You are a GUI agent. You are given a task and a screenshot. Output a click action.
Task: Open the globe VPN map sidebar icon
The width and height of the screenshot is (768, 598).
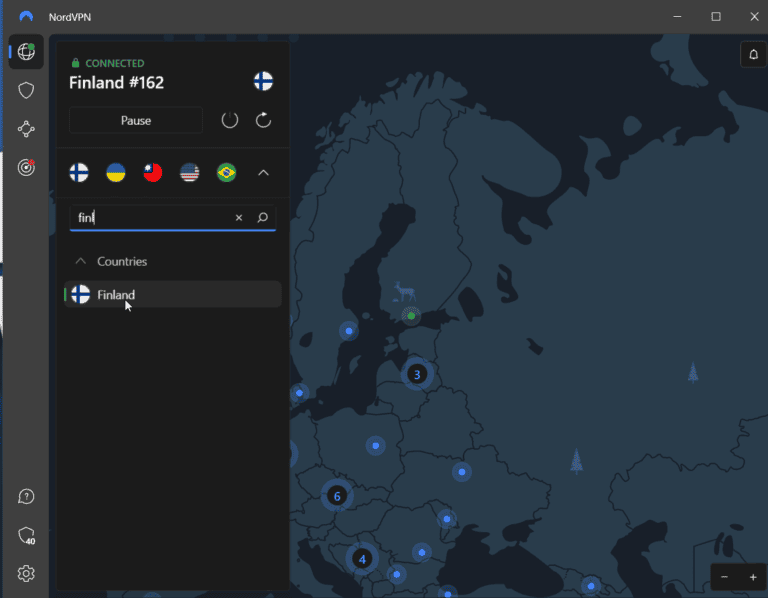(x=26, y=52)
